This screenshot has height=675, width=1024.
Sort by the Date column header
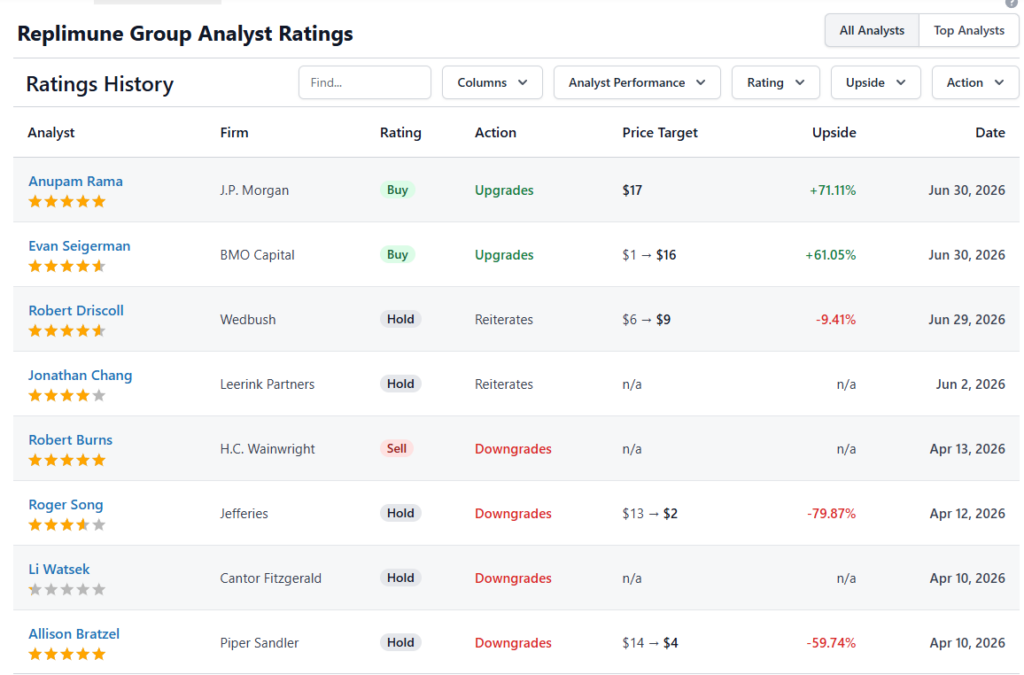pos(990,133)
